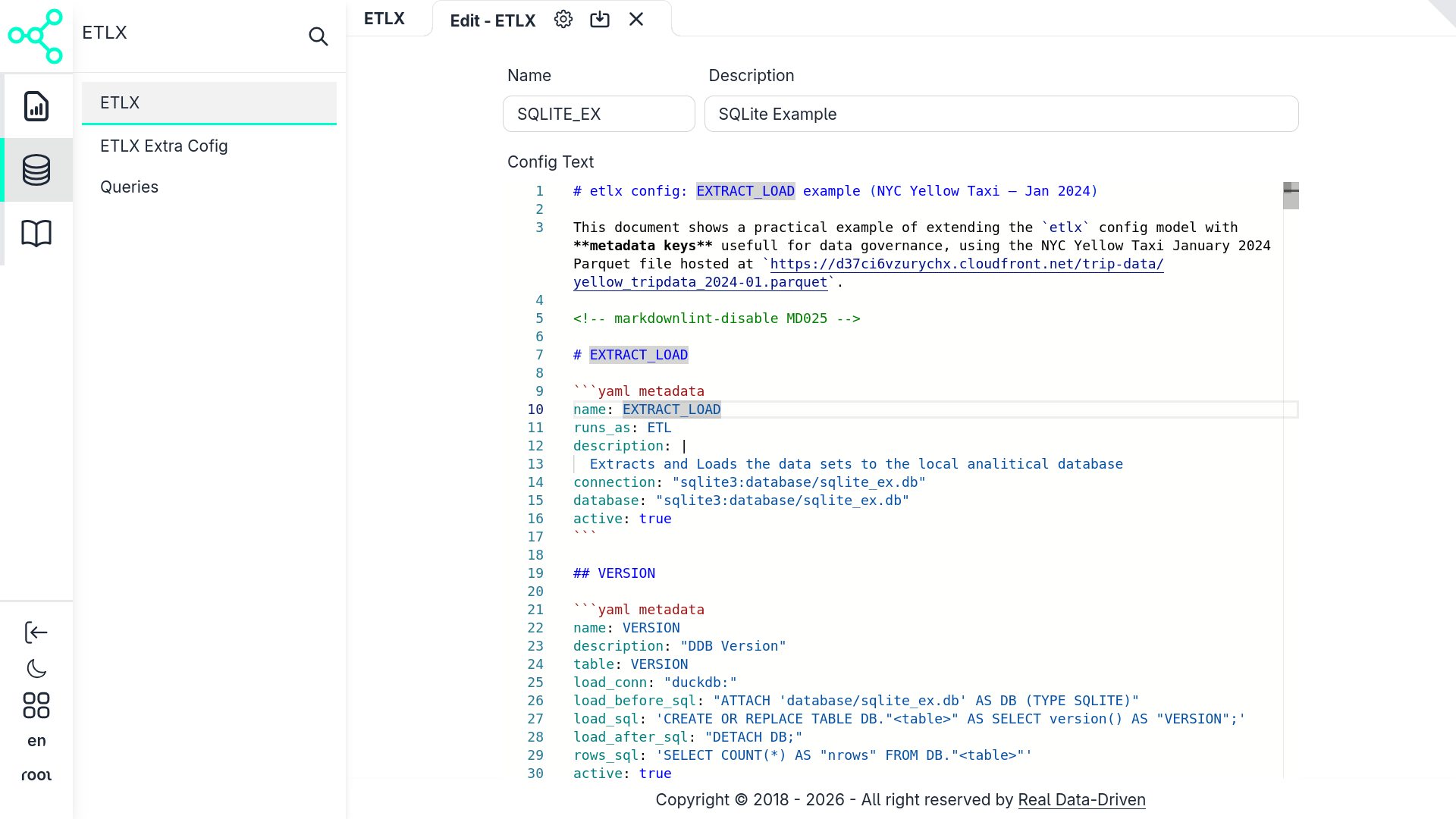Open the en language selector

36,741
